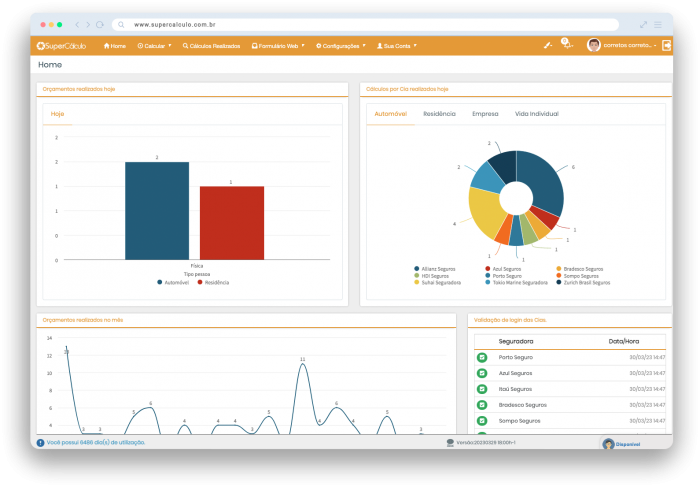The image size is (700, 487).
Task: Click the logout icon at top right
Action: coord(666,45)
